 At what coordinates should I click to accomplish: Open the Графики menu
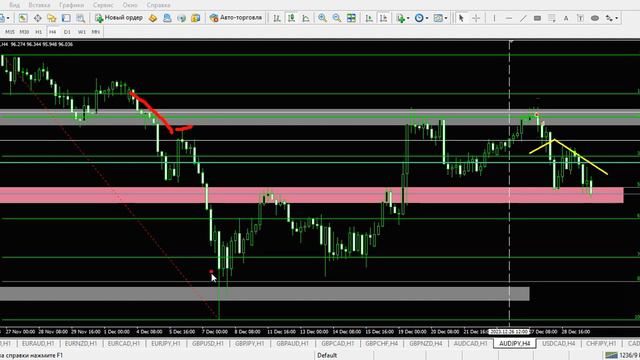click(x=71, y=5)
